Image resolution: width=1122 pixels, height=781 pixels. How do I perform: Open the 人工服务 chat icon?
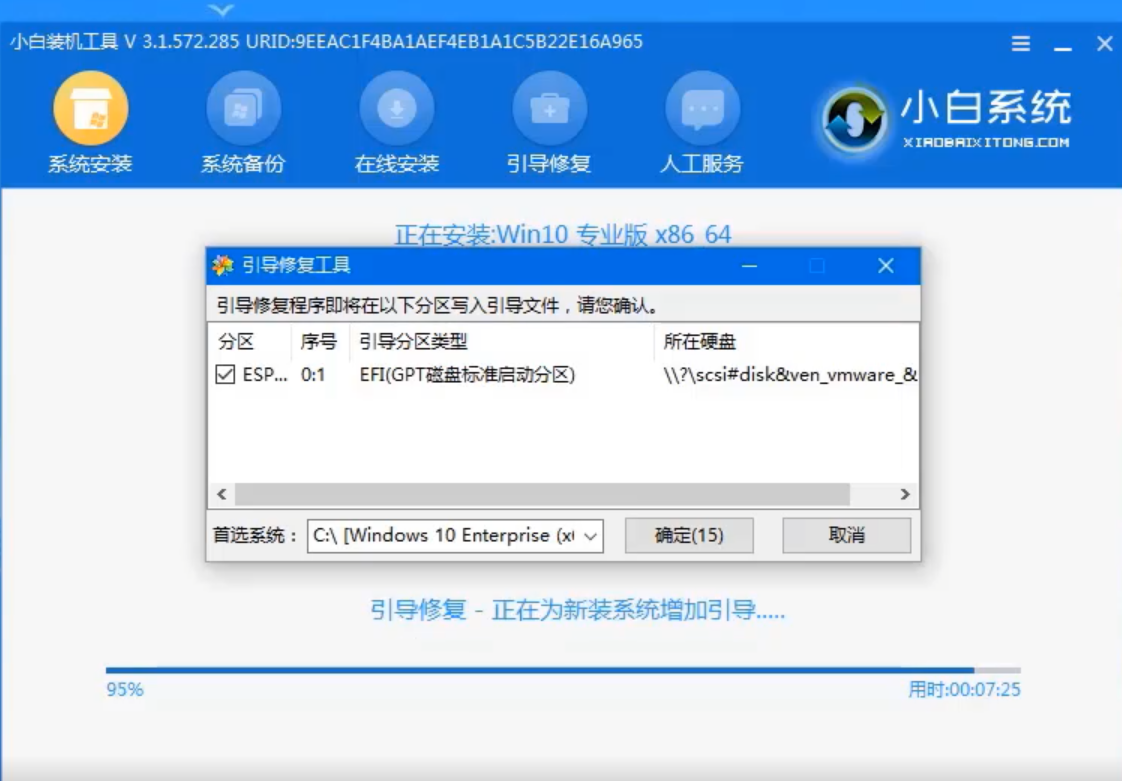pos(703,109)
